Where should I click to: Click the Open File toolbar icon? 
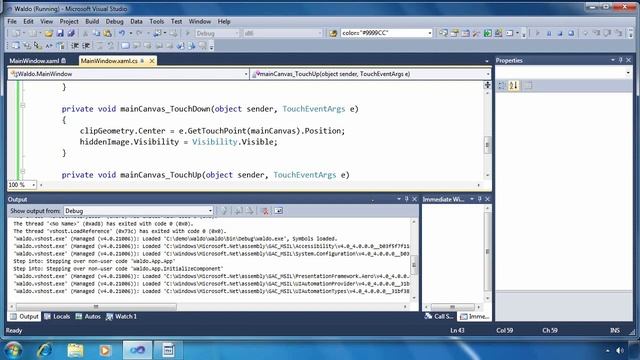[x=49, y=33]
